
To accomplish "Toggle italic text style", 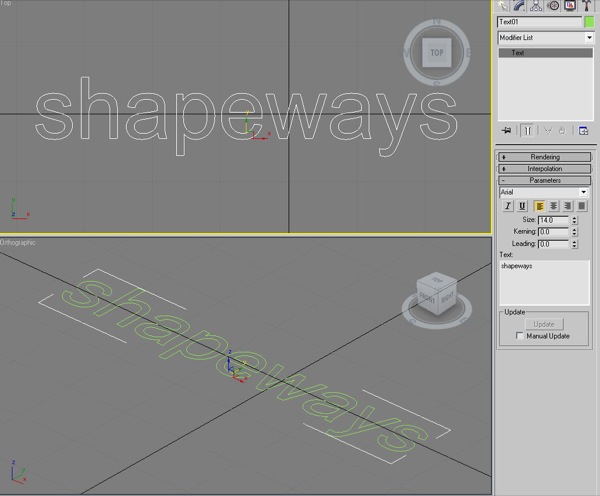I will [508, 206].
